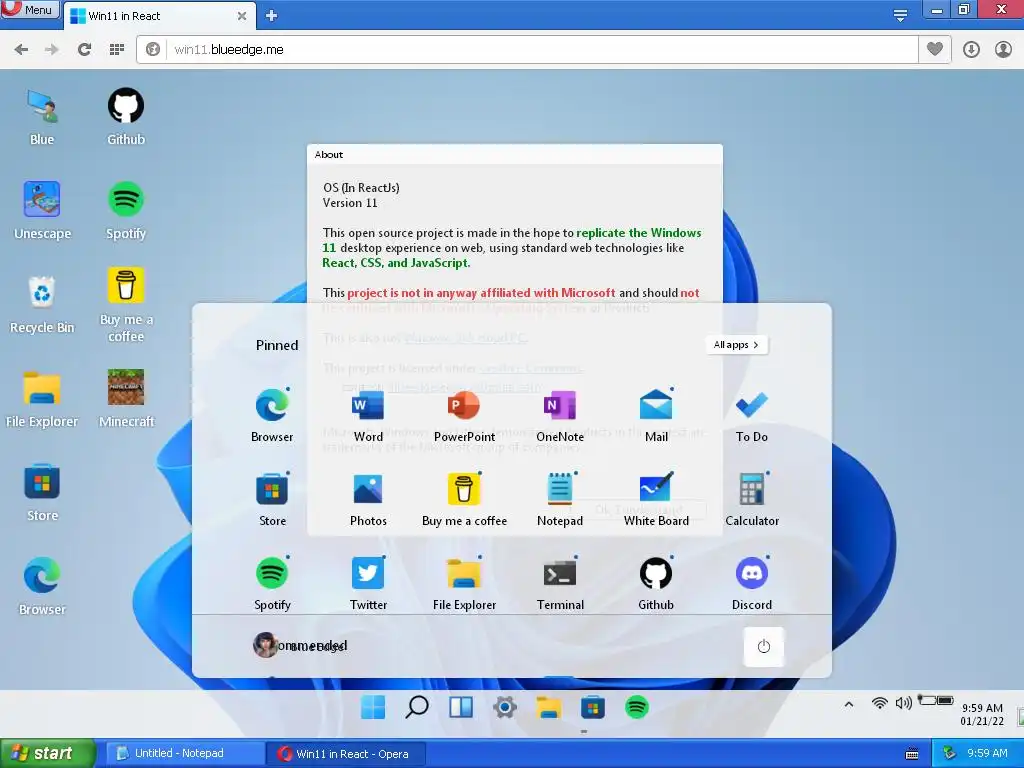Open the Github desktop shortcut

pyautogui.click(x=125, y=118)
